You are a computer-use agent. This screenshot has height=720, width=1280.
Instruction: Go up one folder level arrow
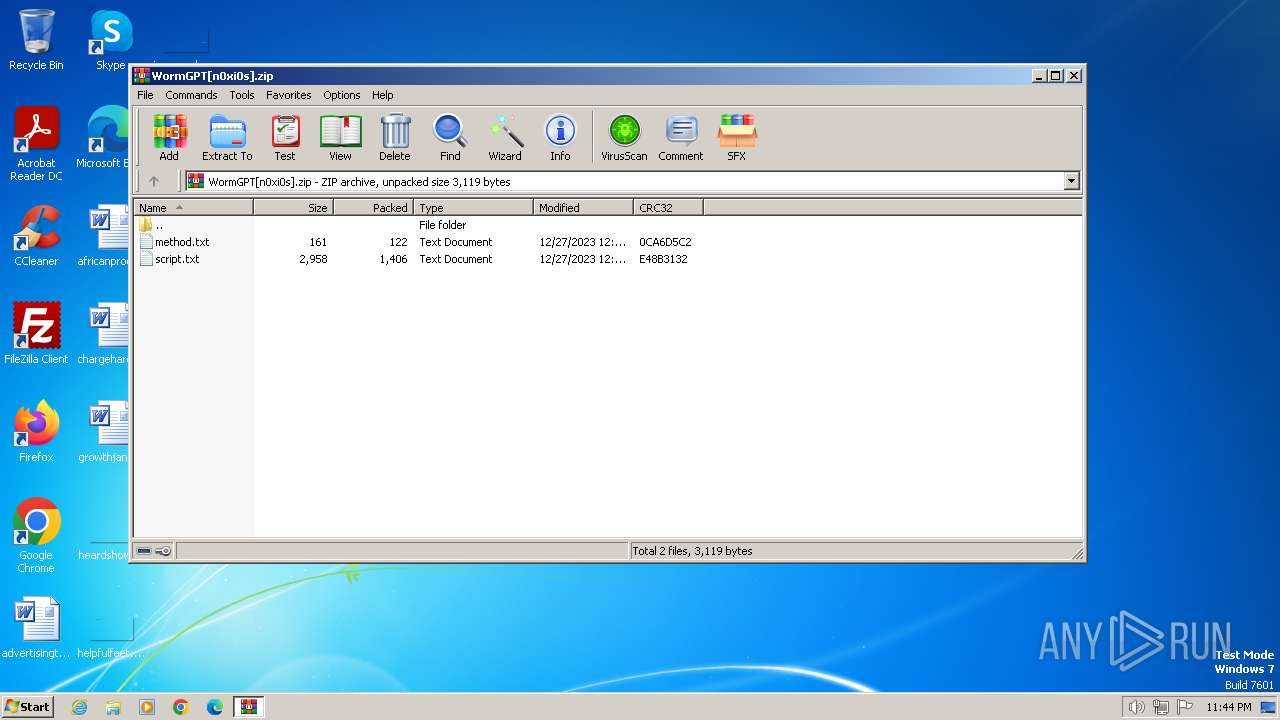click(153, 181)
